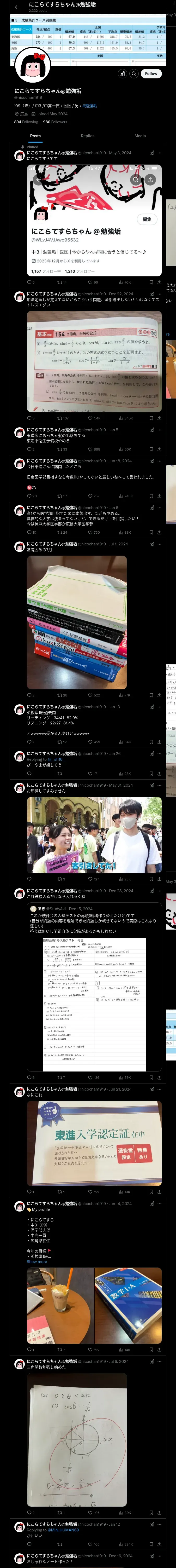The height and width of the screenshot is (1568, 176).
Task: Open more options on the Jan 13 post
Action: pos(160,707)
